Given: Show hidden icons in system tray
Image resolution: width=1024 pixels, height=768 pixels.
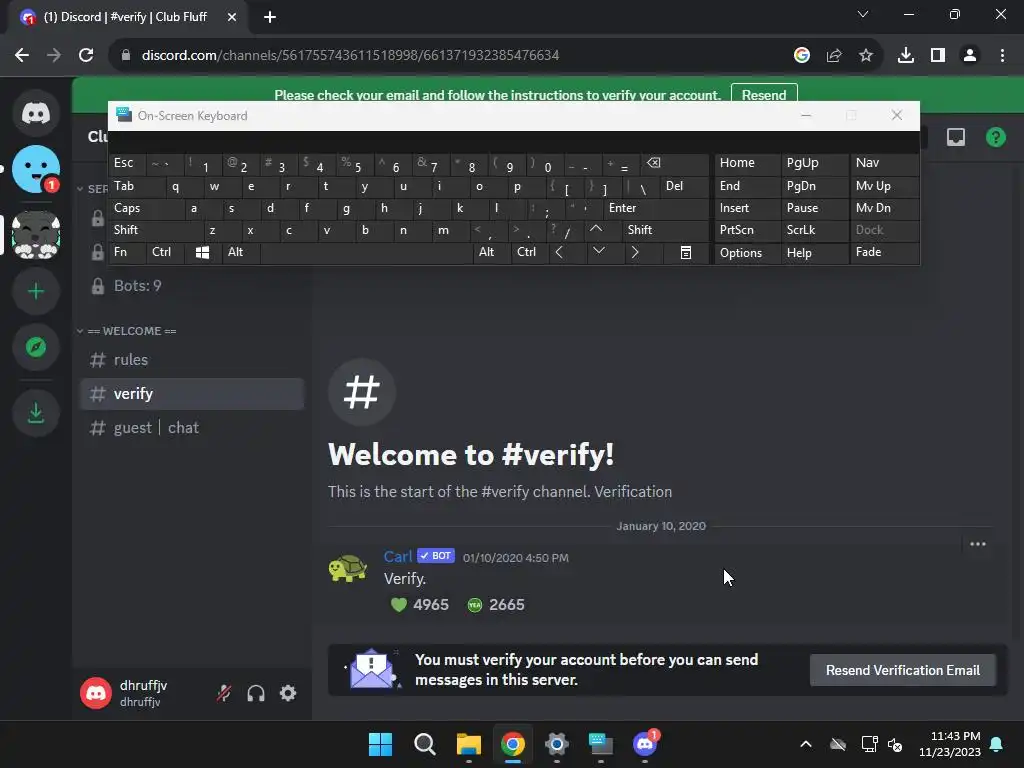Looking at the screenshot, I should [806, 744].
